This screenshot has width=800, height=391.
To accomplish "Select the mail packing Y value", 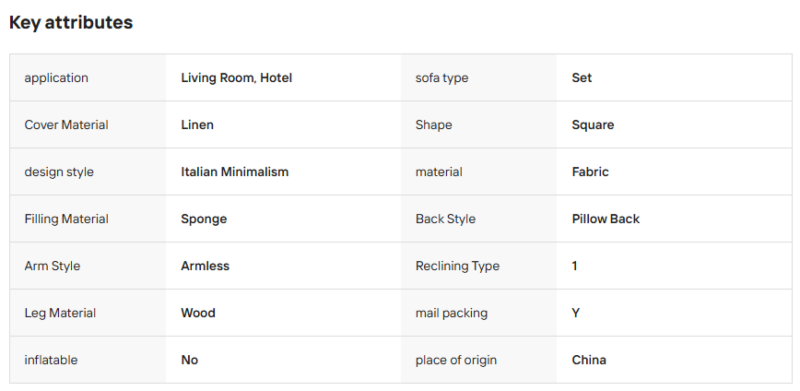I will pos(576,313).
